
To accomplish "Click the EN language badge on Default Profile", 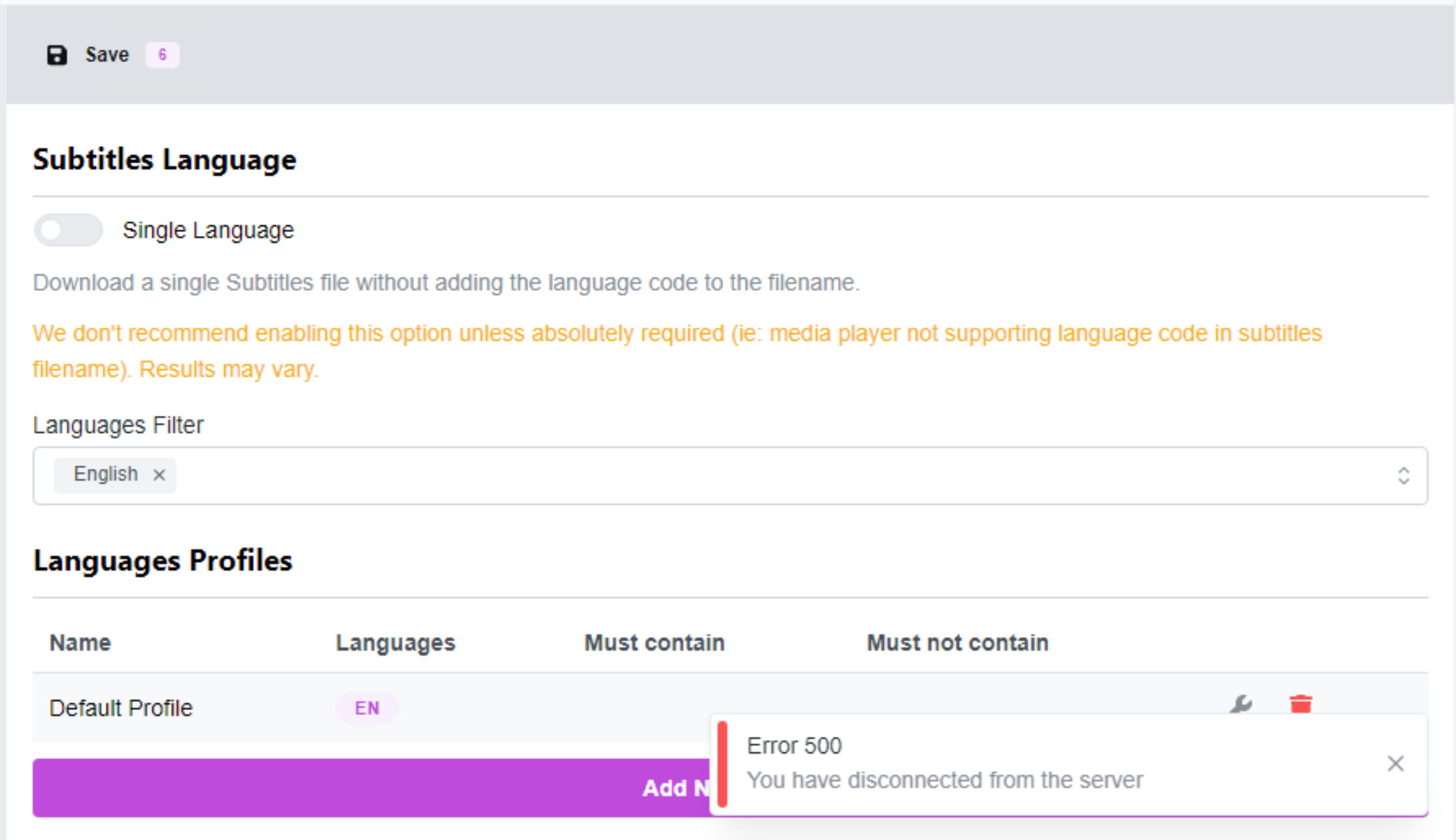I will coord(366,707).
